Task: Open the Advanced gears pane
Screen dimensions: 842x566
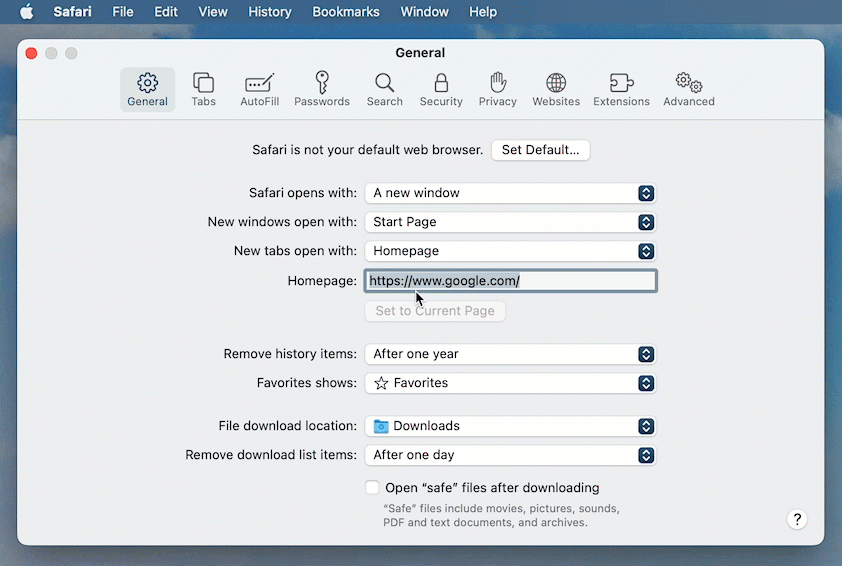Action: click(688, 90)
